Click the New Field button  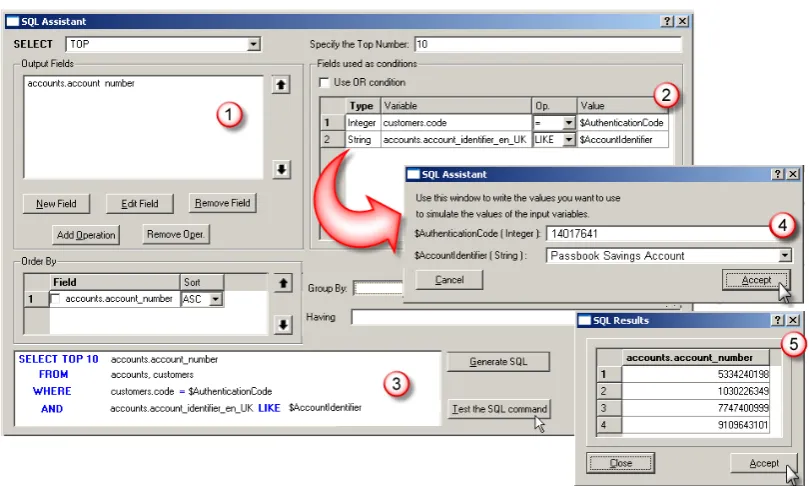click(56, 204)
